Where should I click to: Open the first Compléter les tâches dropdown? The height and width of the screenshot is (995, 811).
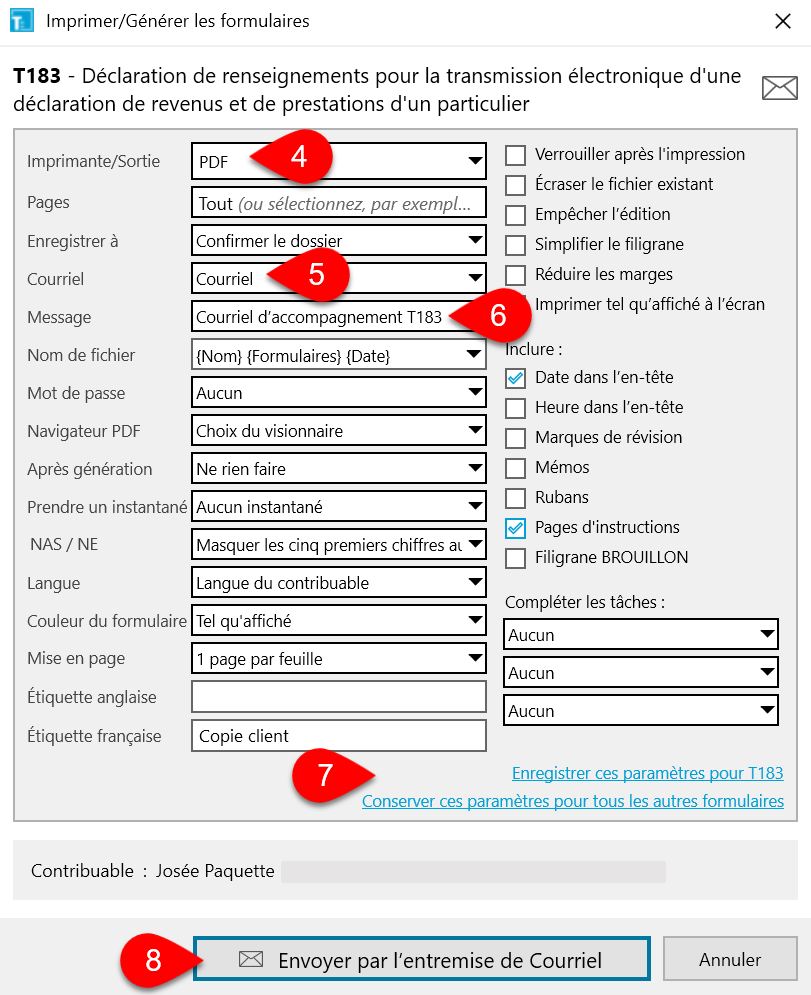pos(766,634)
